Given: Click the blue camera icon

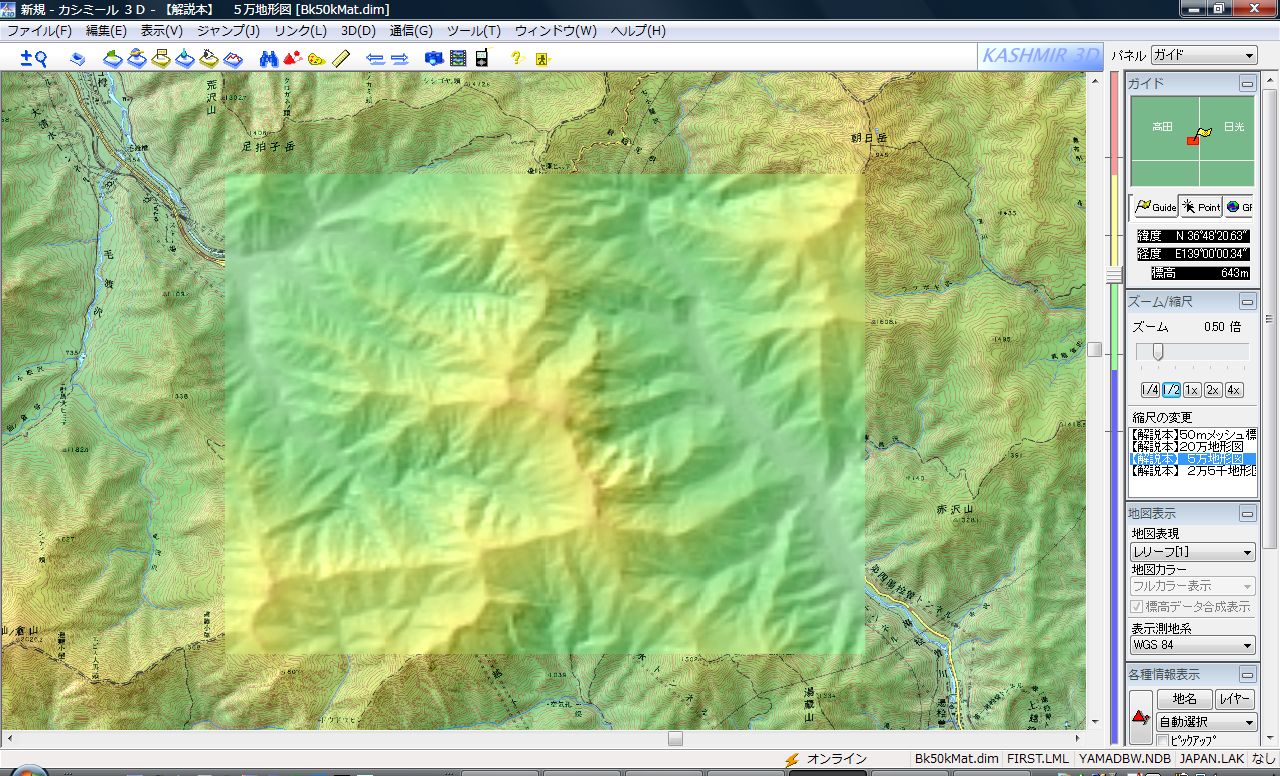Looking at the screenshot, I should coord(434,58).
